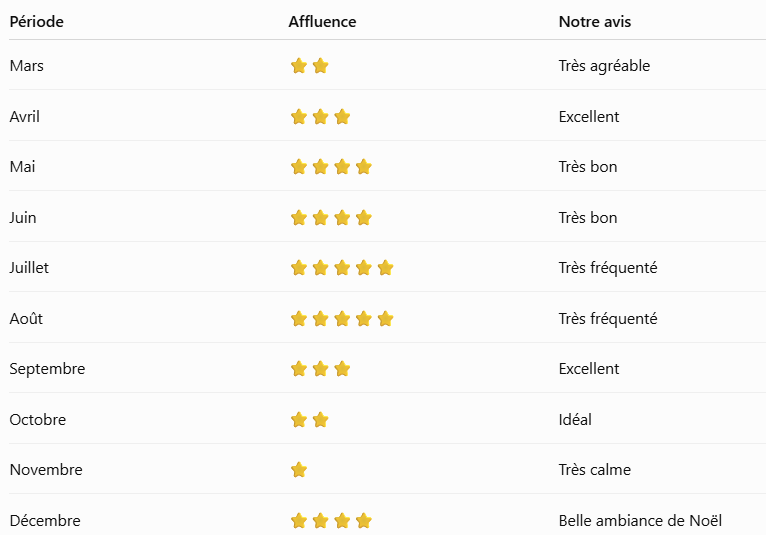Select the Septembre period cell
Screen dimensions: 766x535
47,369
